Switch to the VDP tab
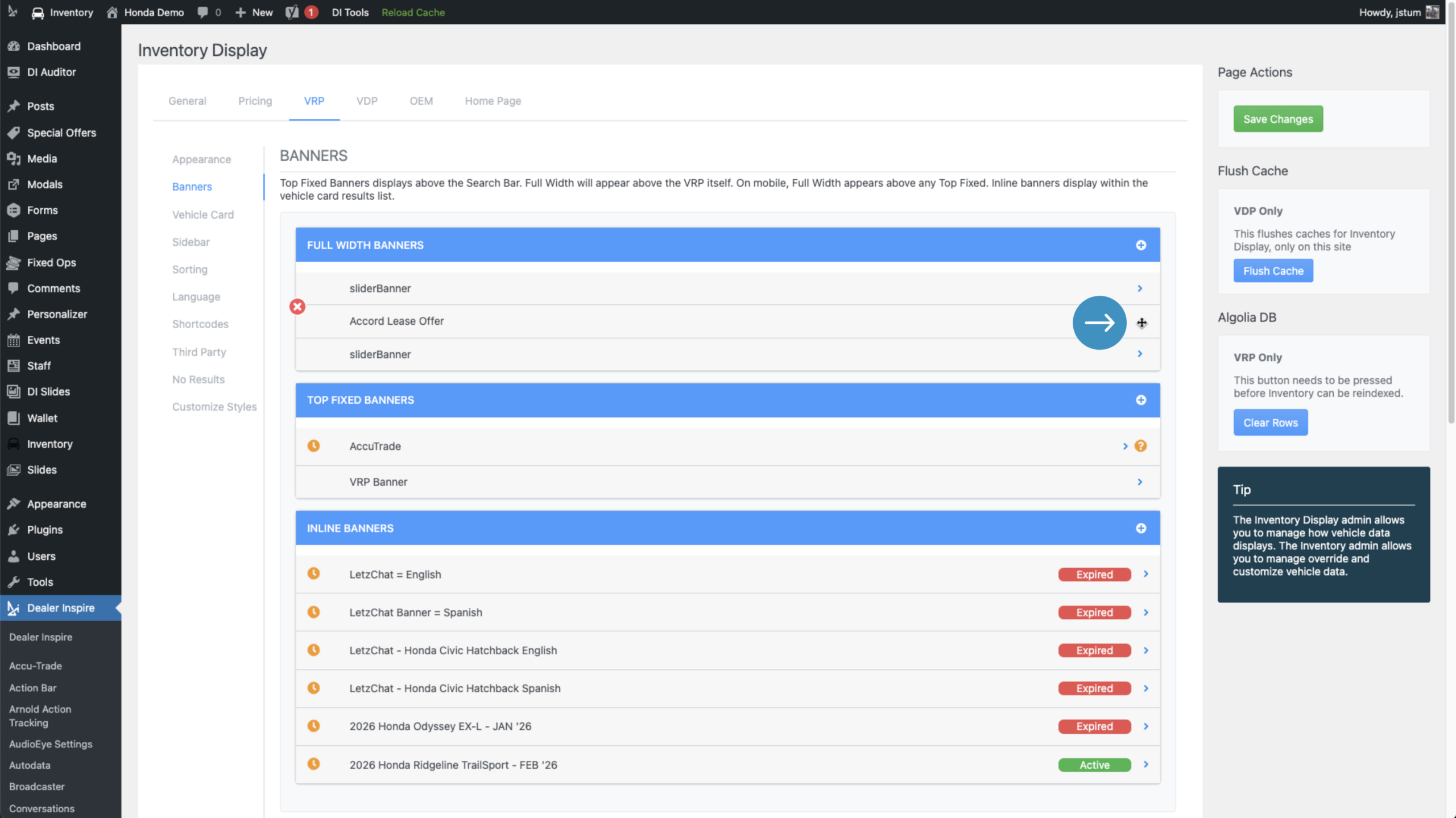Viewport: 1456px width, 818px height. click(367, 101)
